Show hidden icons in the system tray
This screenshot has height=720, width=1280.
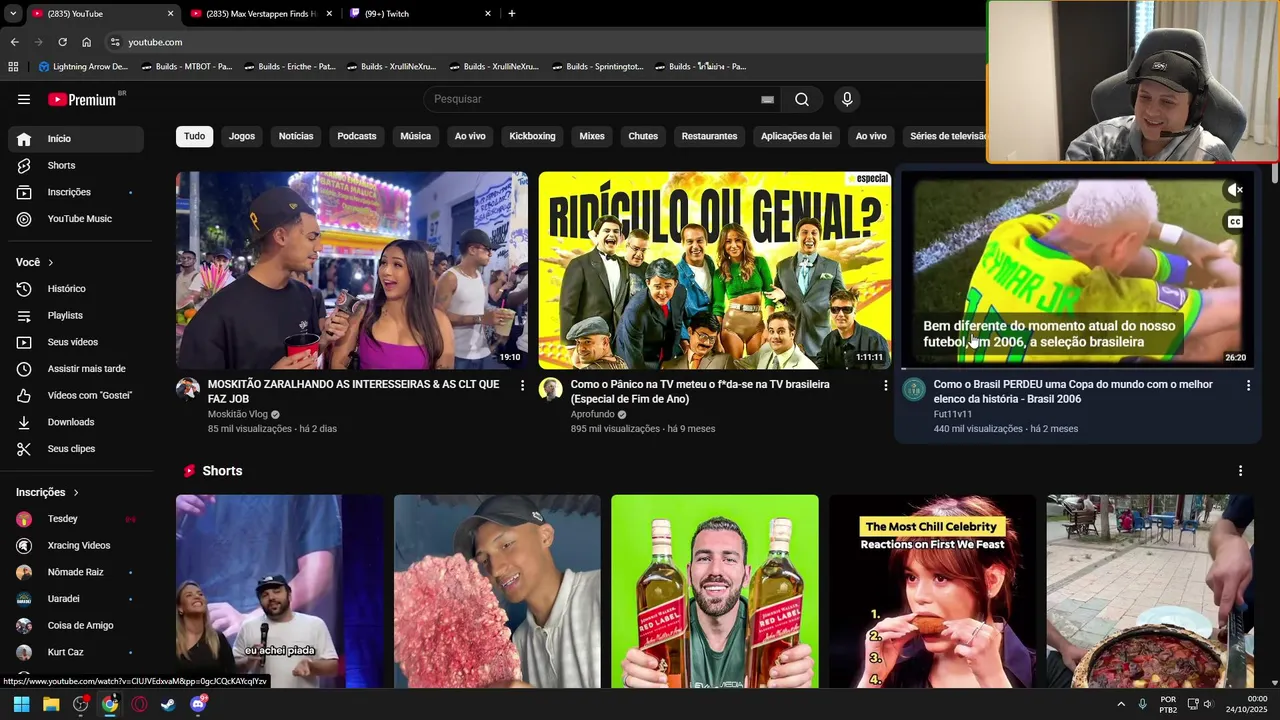point(1121,704)
